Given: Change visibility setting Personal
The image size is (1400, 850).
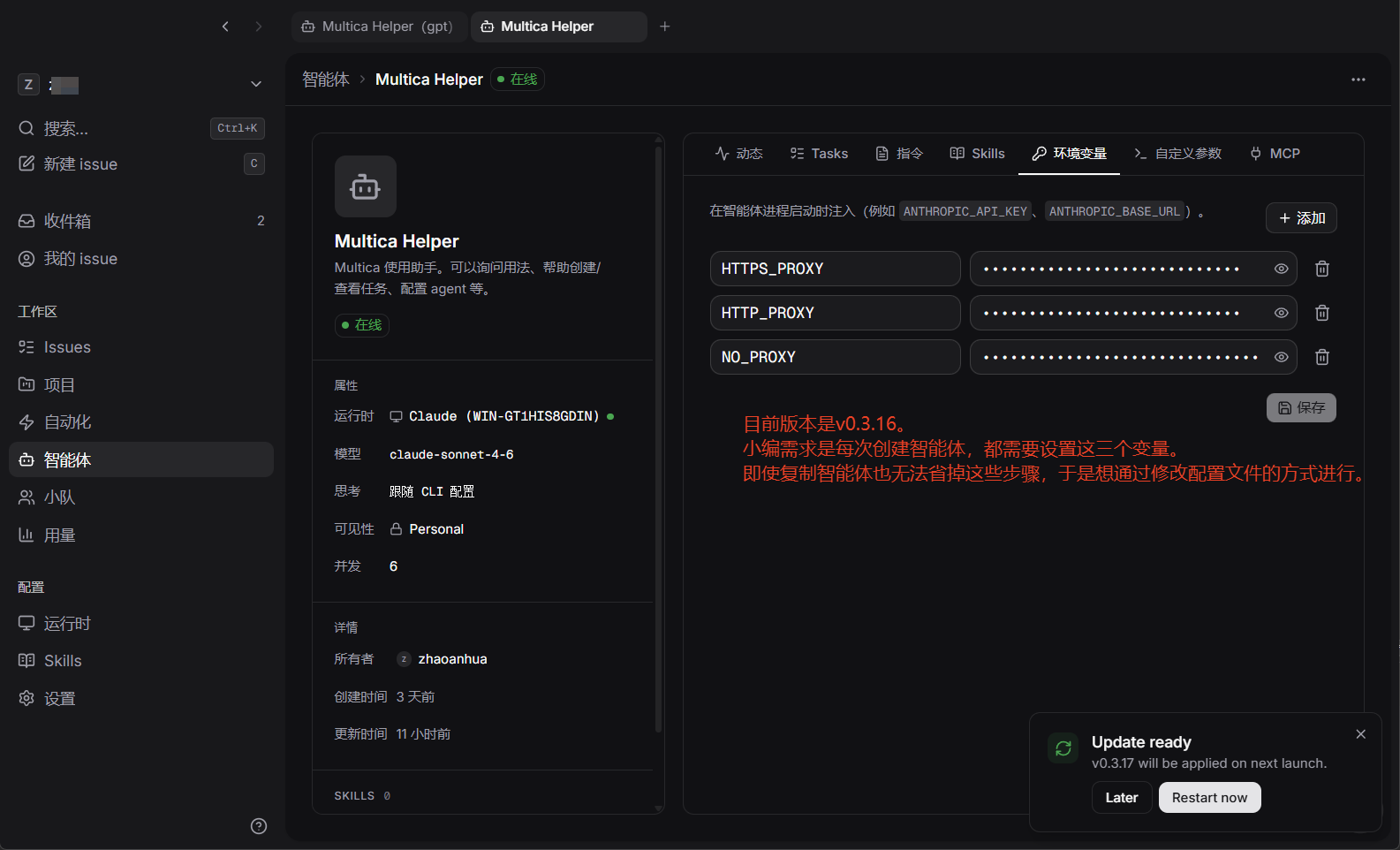Looking at the screenshot, I should 427,529.
